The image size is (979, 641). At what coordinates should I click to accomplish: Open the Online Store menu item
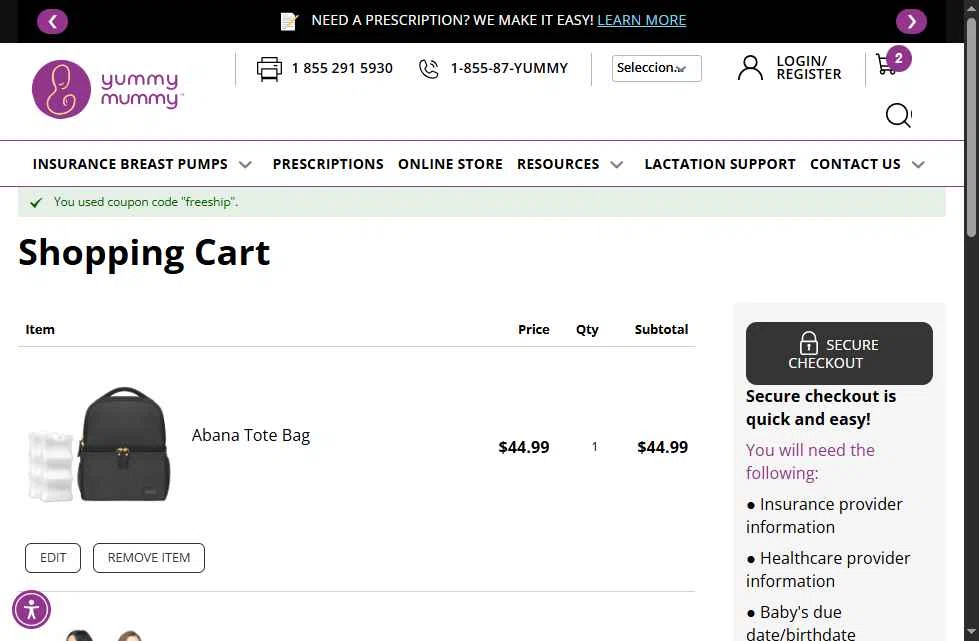(x=450, y=164)
